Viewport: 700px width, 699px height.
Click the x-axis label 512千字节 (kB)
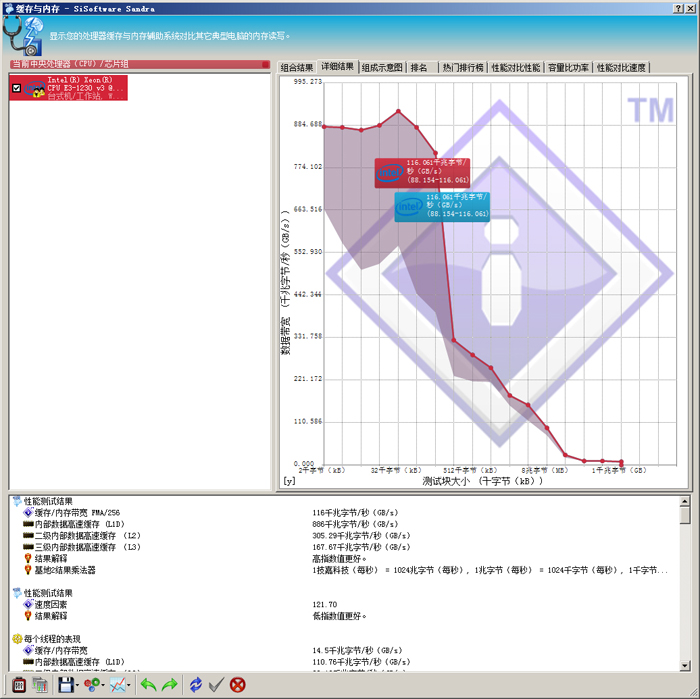point(470,470)
